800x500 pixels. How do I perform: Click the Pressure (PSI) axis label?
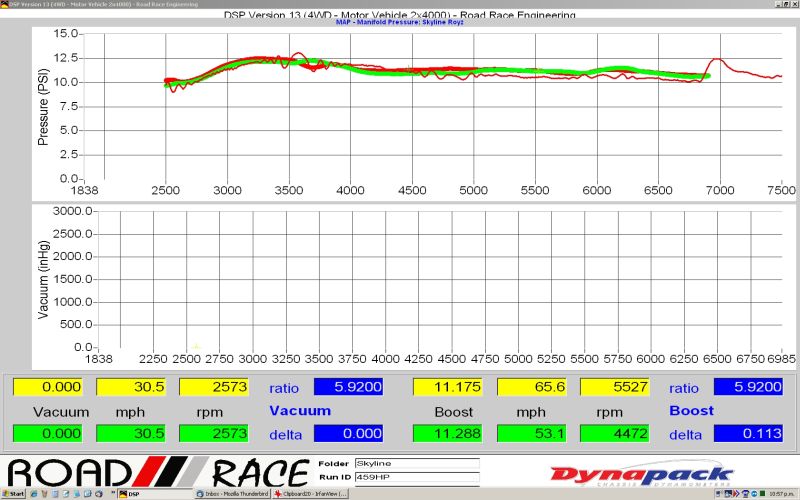point(43,107)
